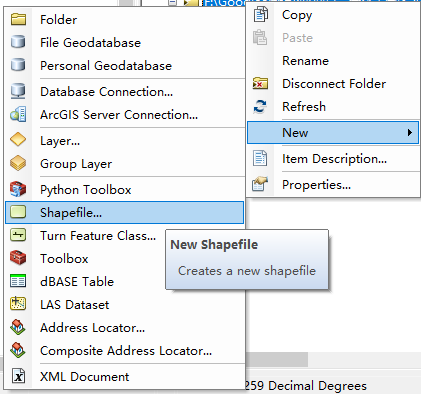
Task: Click the File Geodatabase cylinder icon
Action: [x=18, y=42]
